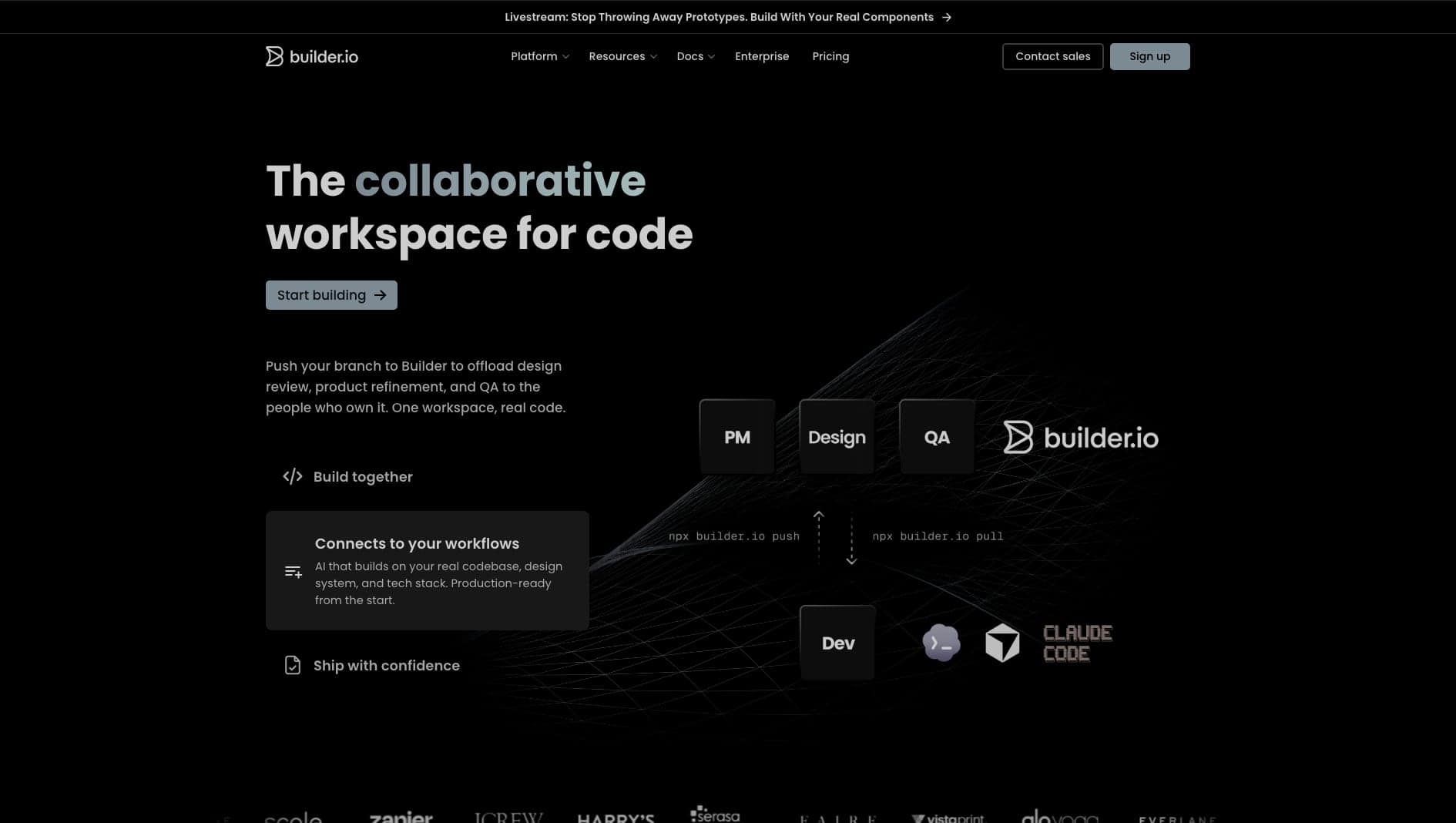Viewport: 1456px width, 823px height.
Task: Click the Start building button
Action: 331,295
